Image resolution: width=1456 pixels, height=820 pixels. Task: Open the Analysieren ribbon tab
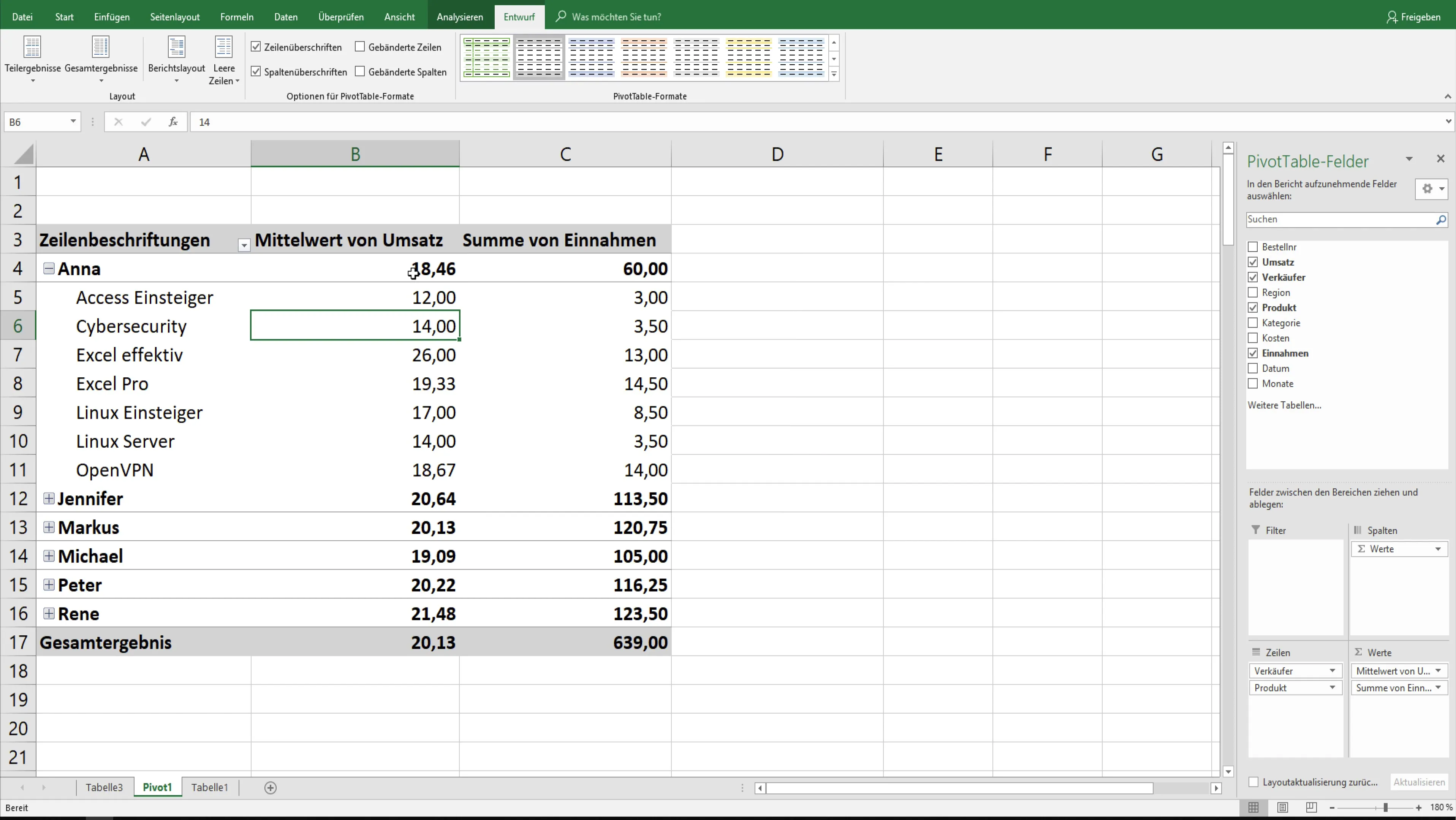click(459, 17)
